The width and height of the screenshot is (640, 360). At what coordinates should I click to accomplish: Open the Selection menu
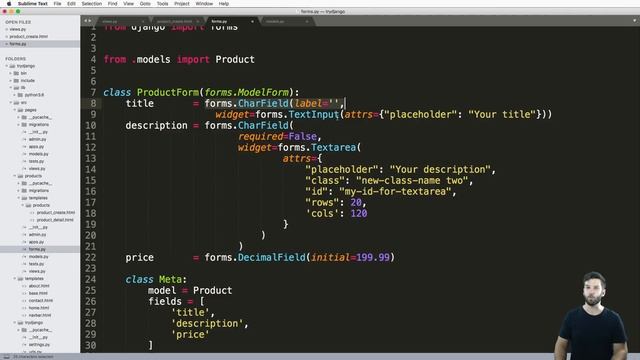point(91,4)
